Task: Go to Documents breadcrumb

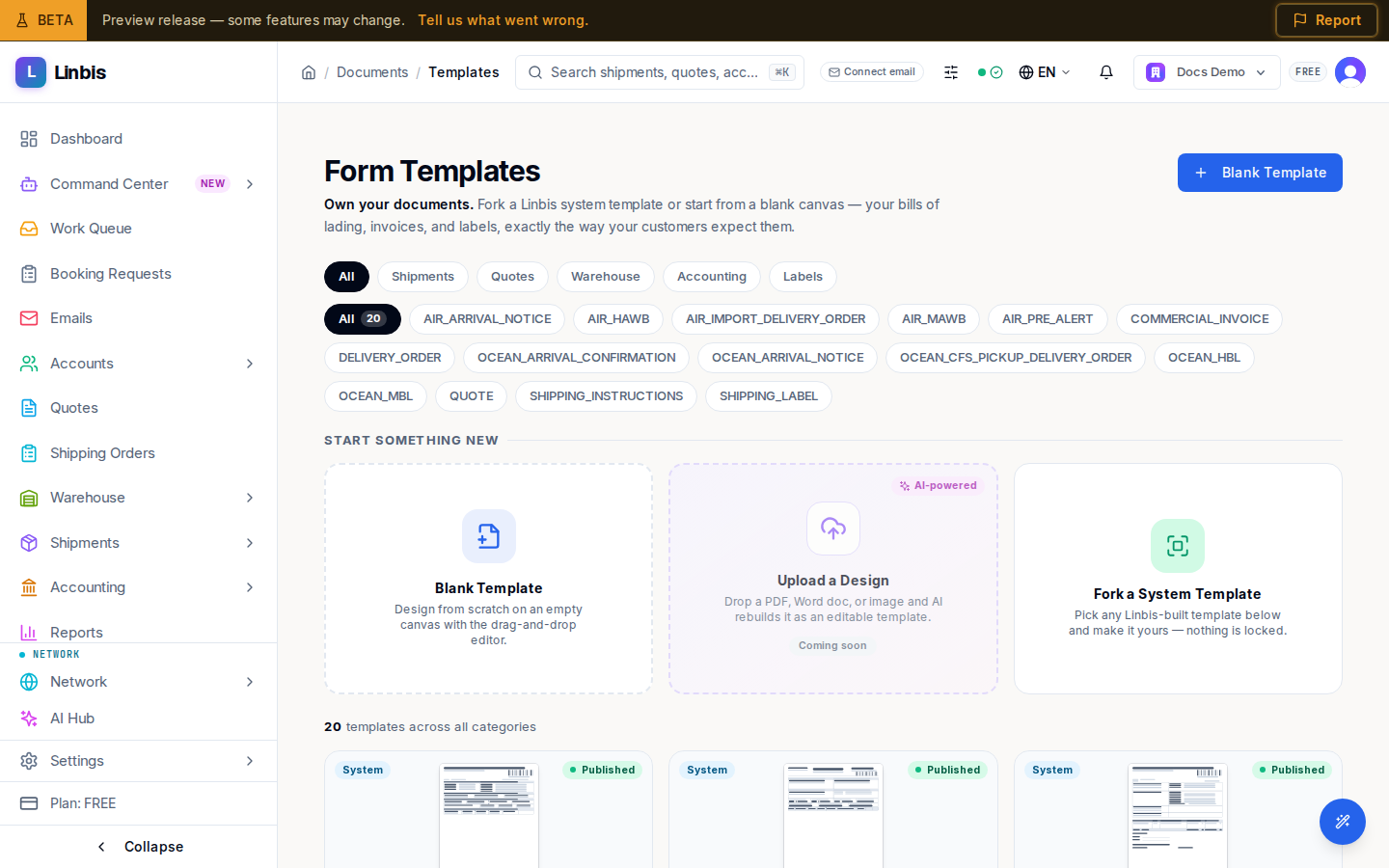Action: point(372,72)
